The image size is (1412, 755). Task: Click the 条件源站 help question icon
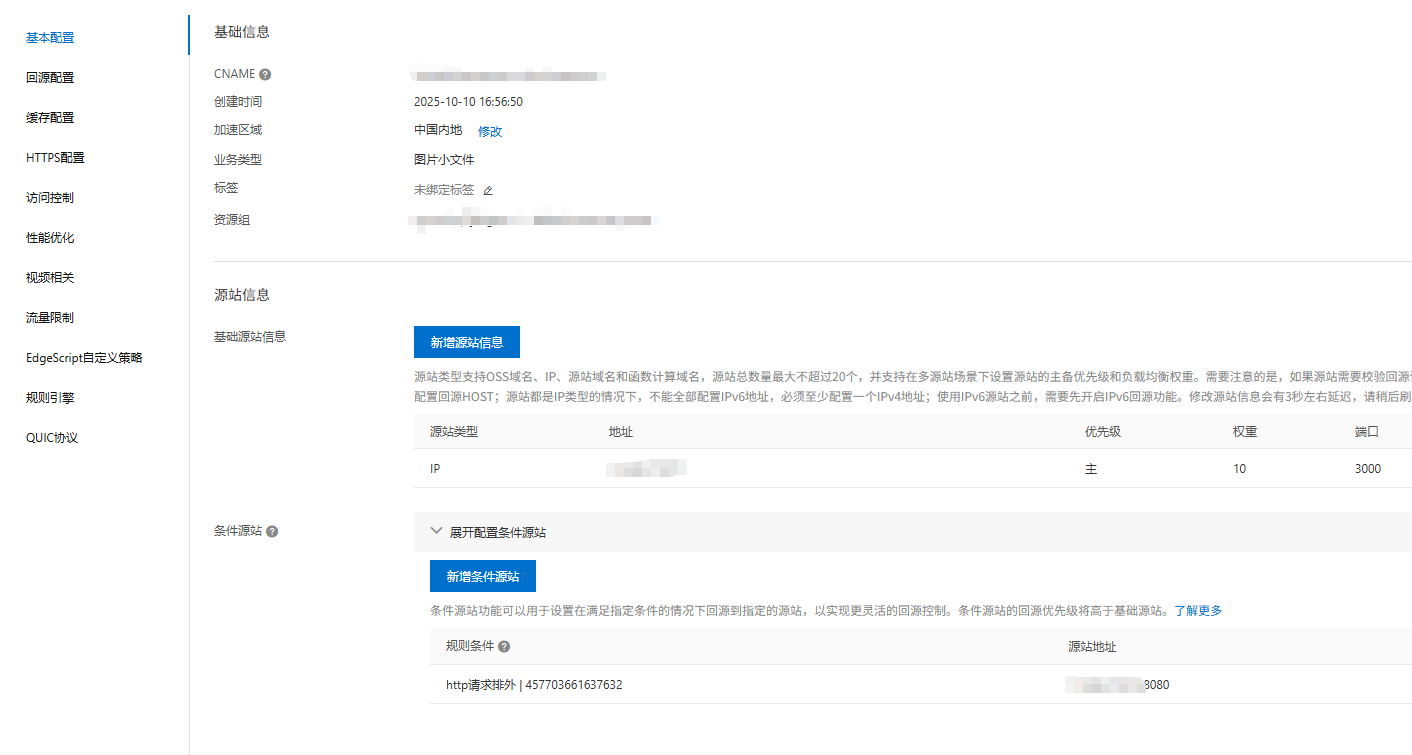272,532
